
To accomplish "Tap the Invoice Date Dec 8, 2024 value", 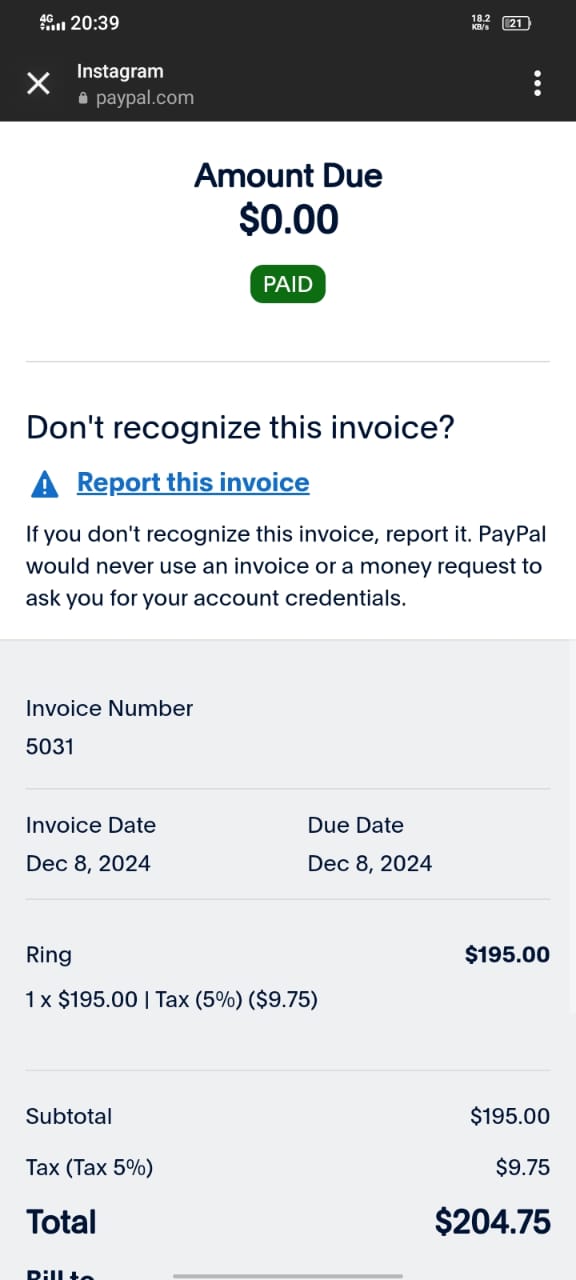I will click(88, 863).
